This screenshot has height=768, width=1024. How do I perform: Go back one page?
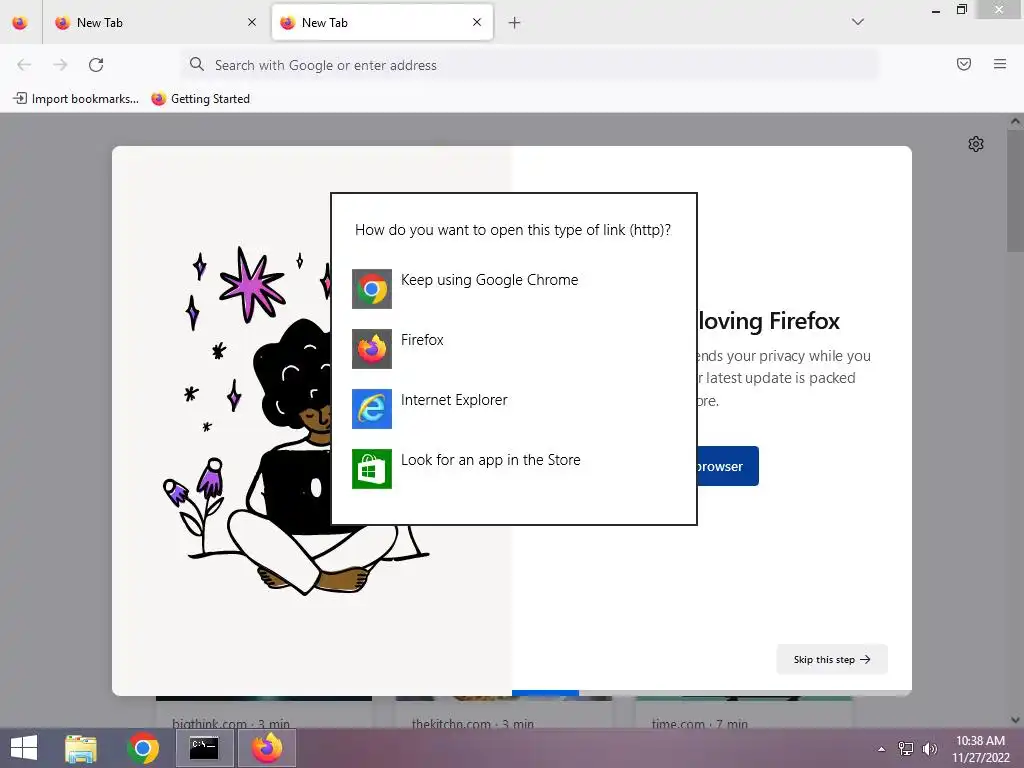click(24, 65)
